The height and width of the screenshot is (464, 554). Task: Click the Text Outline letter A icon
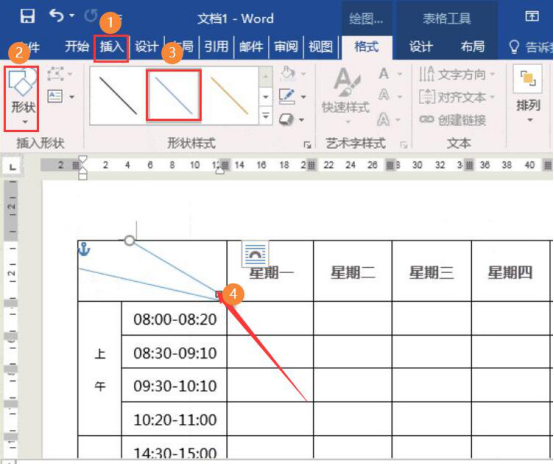point(384,95)
